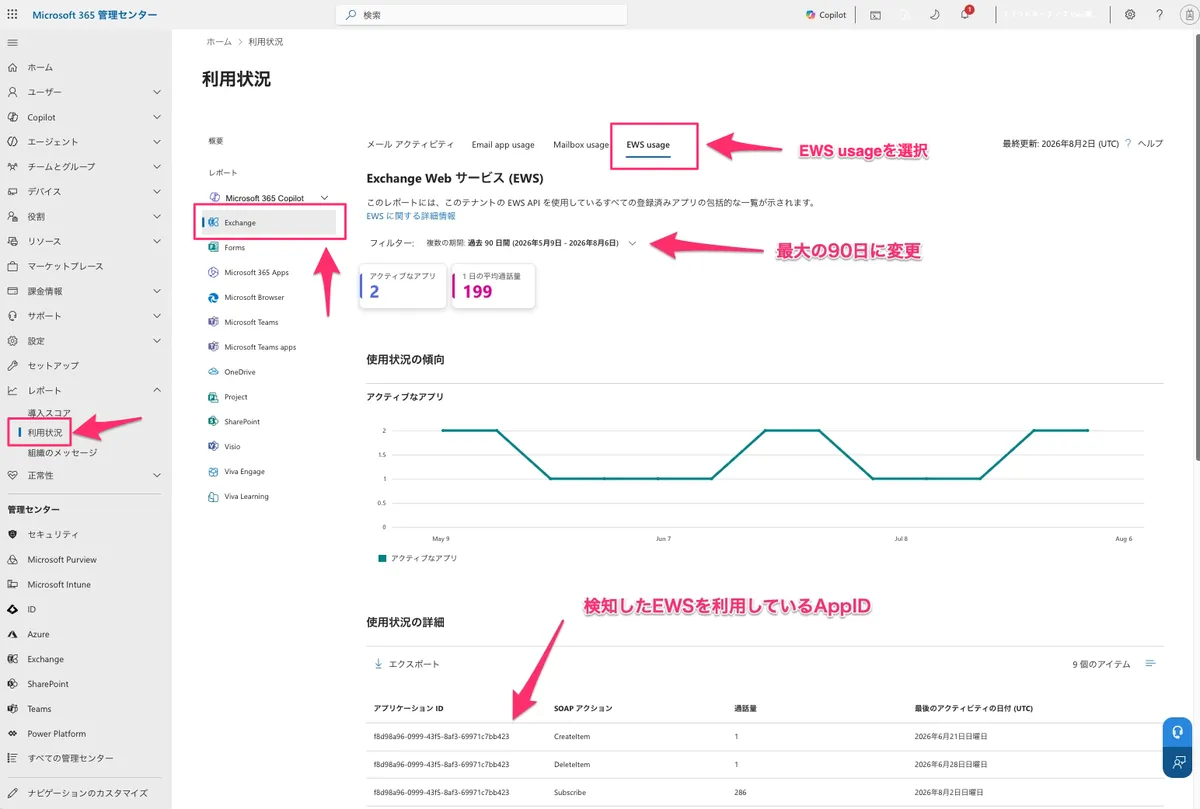Open the app launcher waffle icon
The height and width of the screenshot is (809, 1200).
(12, 15)
